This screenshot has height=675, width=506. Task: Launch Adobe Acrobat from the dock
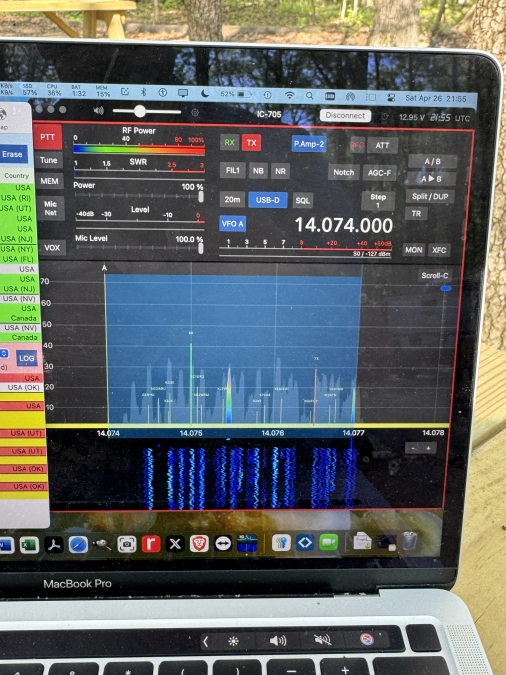pos(54,545)
